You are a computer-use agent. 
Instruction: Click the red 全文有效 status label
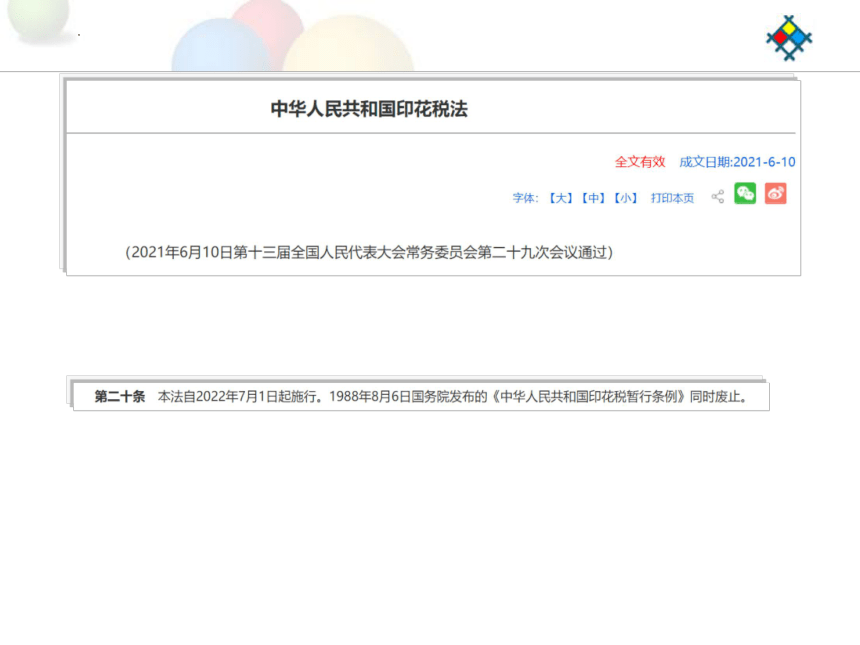(x=640, y=162)
